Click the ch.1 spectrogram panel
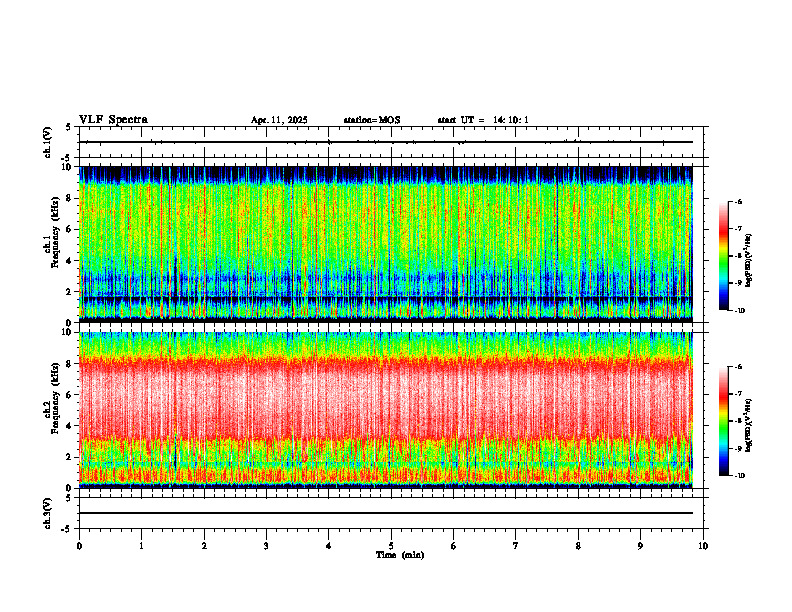This screenshot has height=612, width=792. 386,244
